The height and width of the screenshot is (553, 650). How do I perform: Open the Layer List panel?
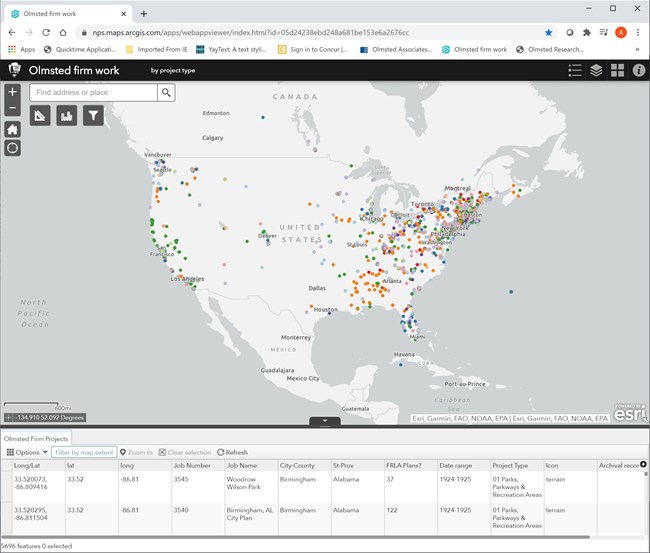click(596, 70)
